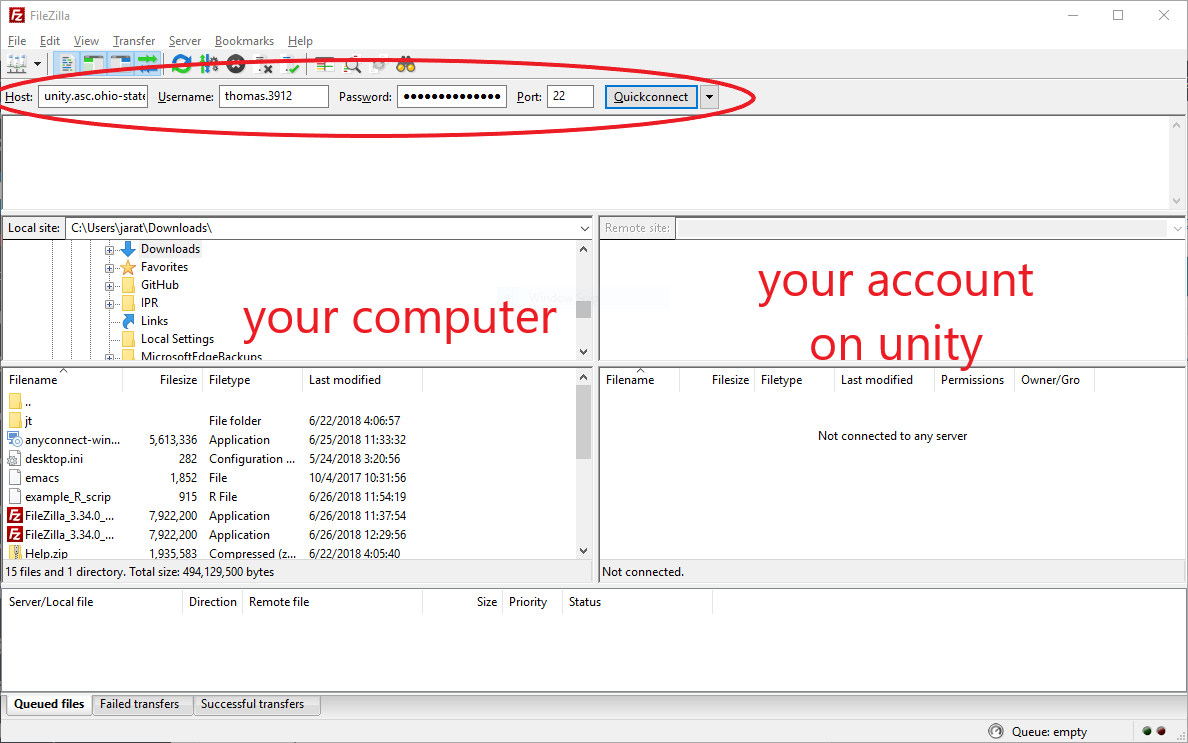
Task: Open the Bookmarks menu
Action: point(244,41)
